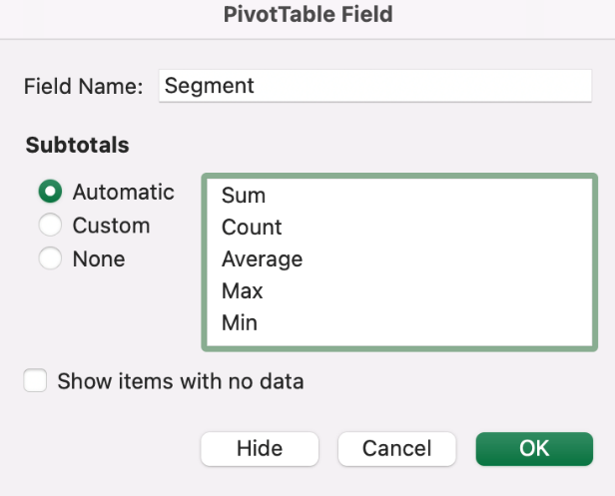This screenshot has width=615, height=496.
Task: Cancel the PivotTable Field dialog
Action: pos(397,449)
